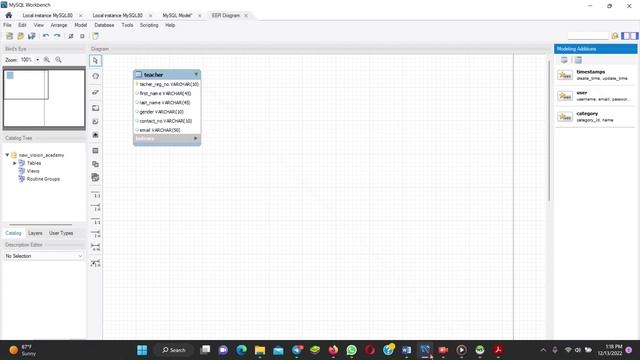
Task: Click the save model icon
Action: (31, 36)
